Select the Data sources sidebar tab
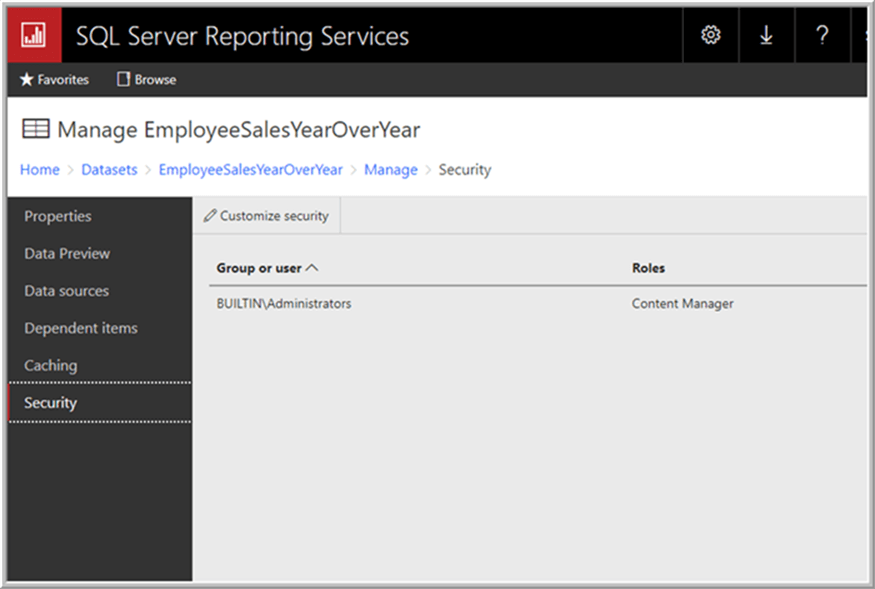The width and height of the screenshot is (875, 589). [100, 291]
